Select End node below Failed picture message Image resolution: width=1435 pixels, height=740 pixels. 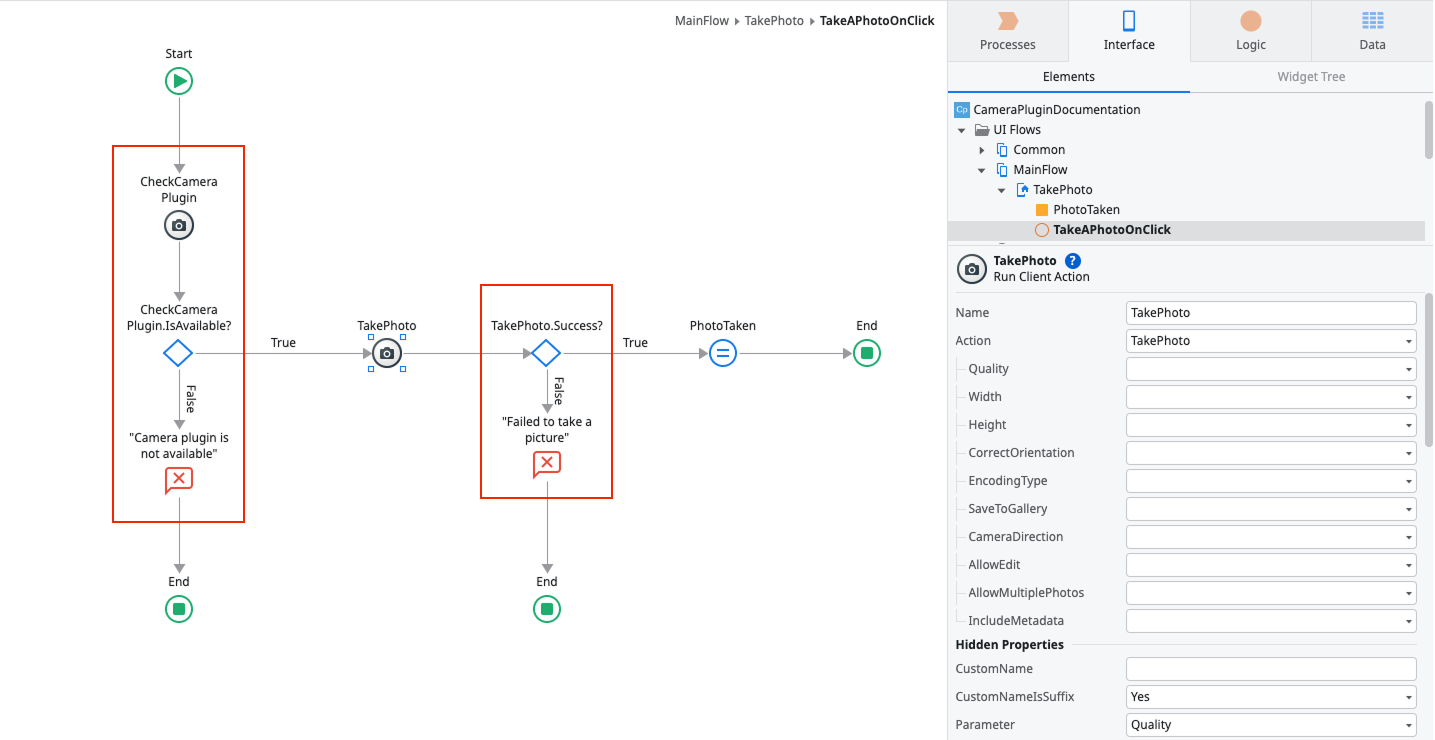[547, 609]
